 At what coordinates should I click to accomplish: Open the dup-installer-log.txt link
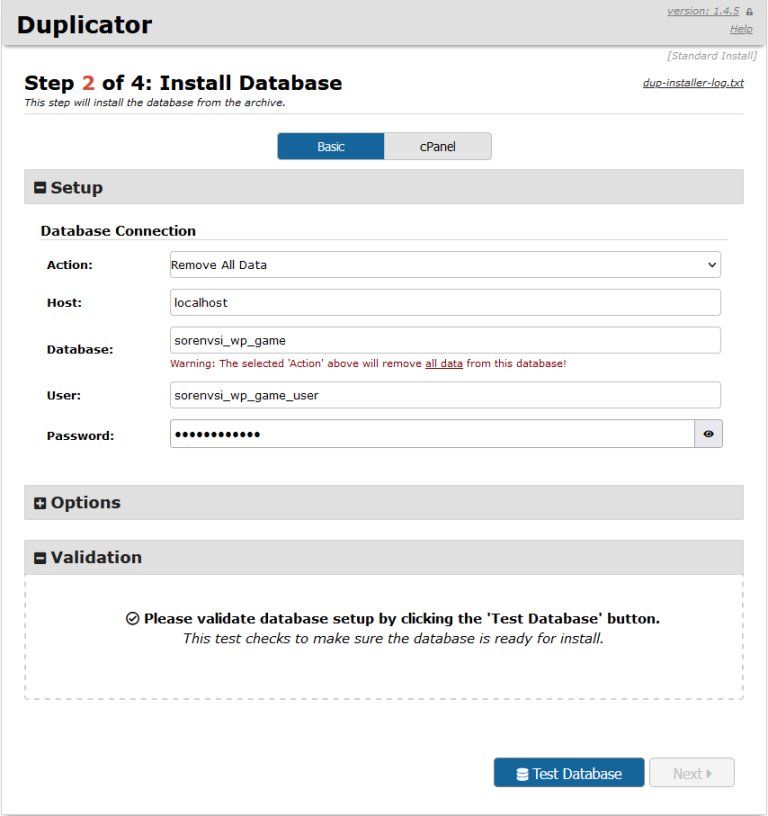click(693, 83)
